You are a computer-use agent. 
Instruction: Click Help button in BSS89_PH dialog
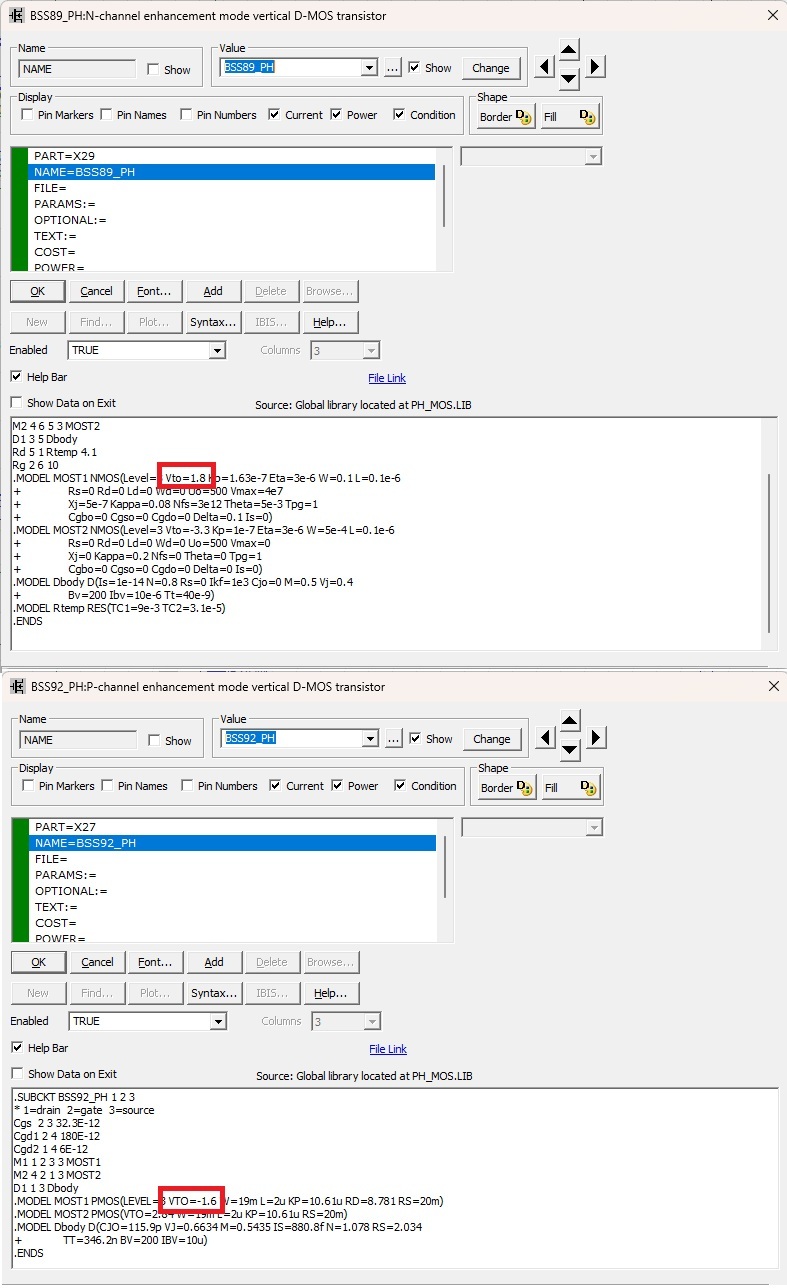(329, 322)
